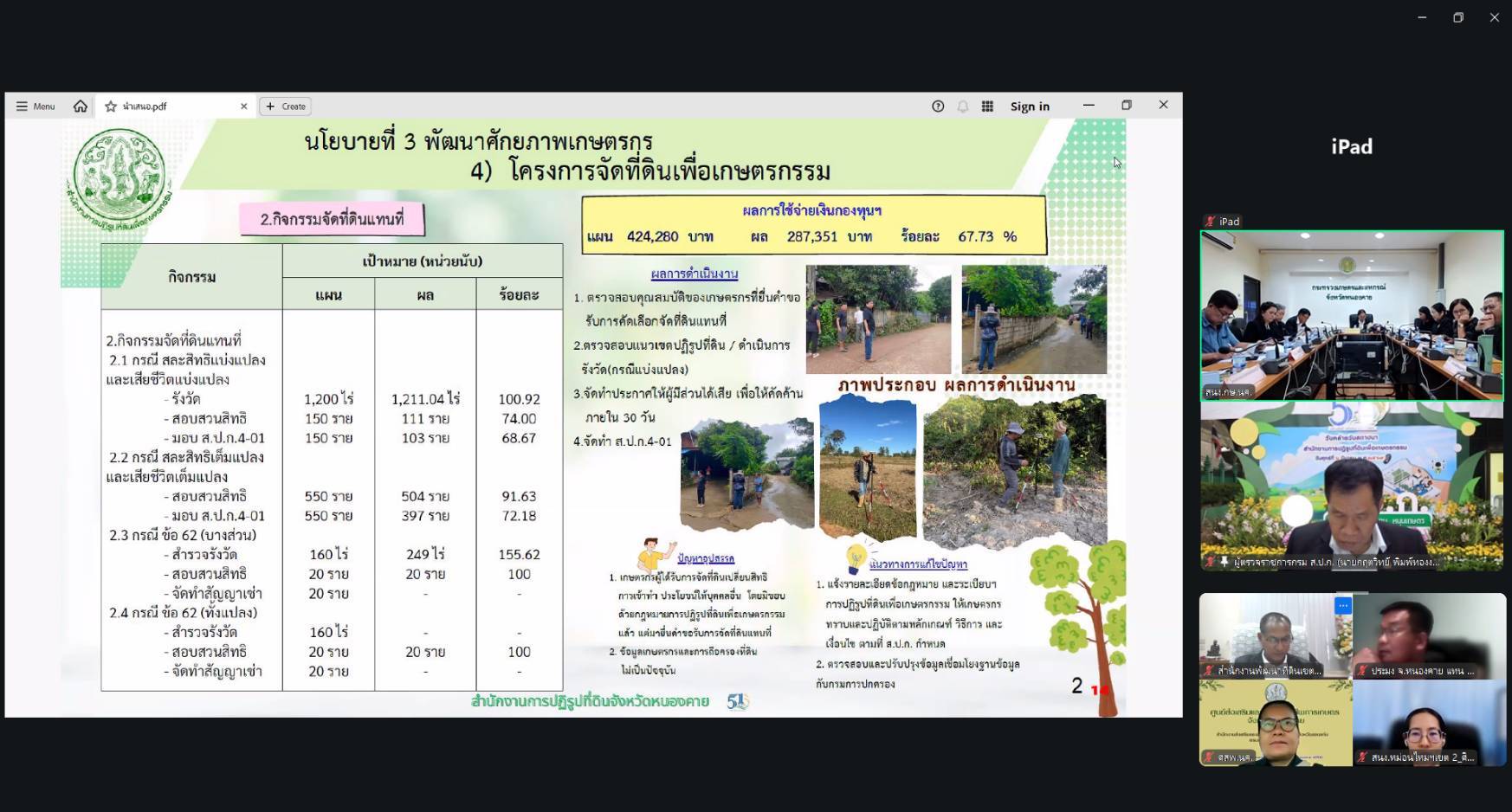Open the apps grid icon
1512x812 pixels.
[987, 106]
